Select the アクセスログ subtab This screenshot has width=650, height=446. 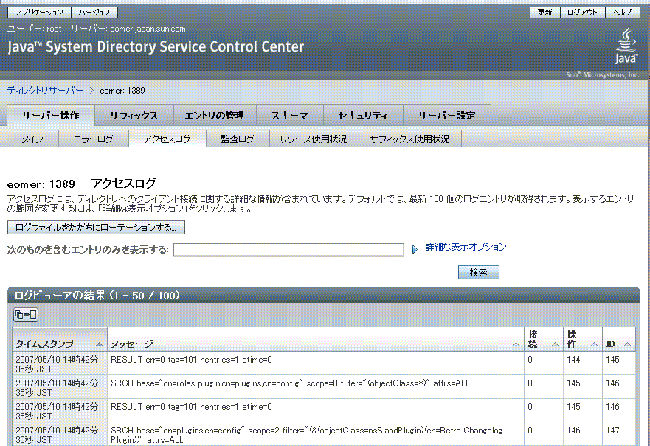coord(167,139)
